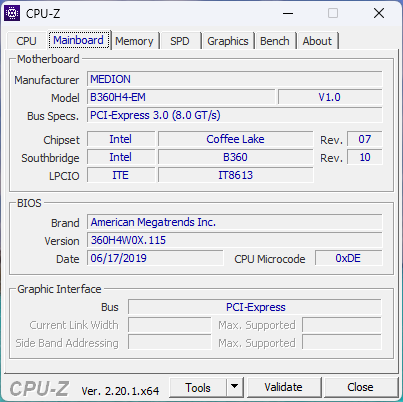Go to the Bench tab

coord(275,41)
